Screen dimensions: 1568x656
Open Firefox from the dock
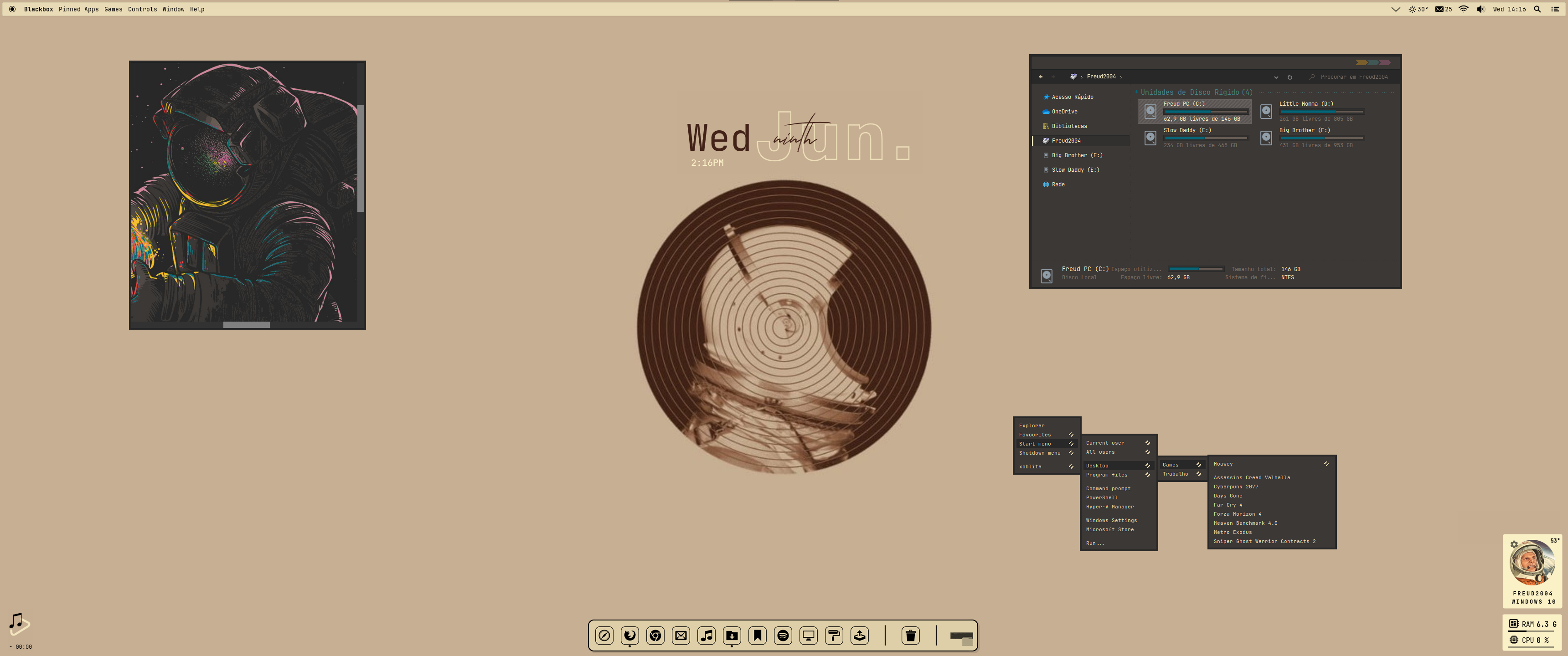click(x=629, y=635)
